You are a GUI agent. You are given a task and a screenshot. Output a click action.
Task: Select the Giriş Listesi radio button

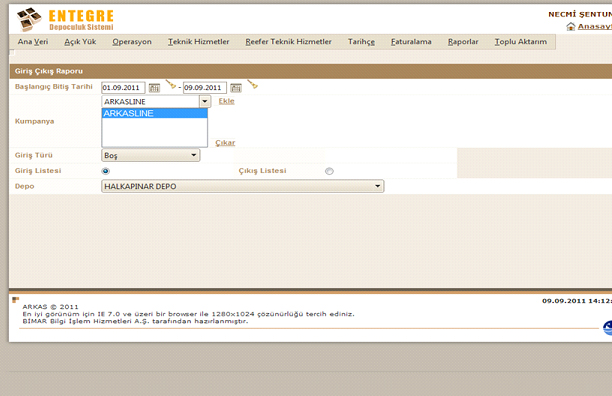point(105,171)
